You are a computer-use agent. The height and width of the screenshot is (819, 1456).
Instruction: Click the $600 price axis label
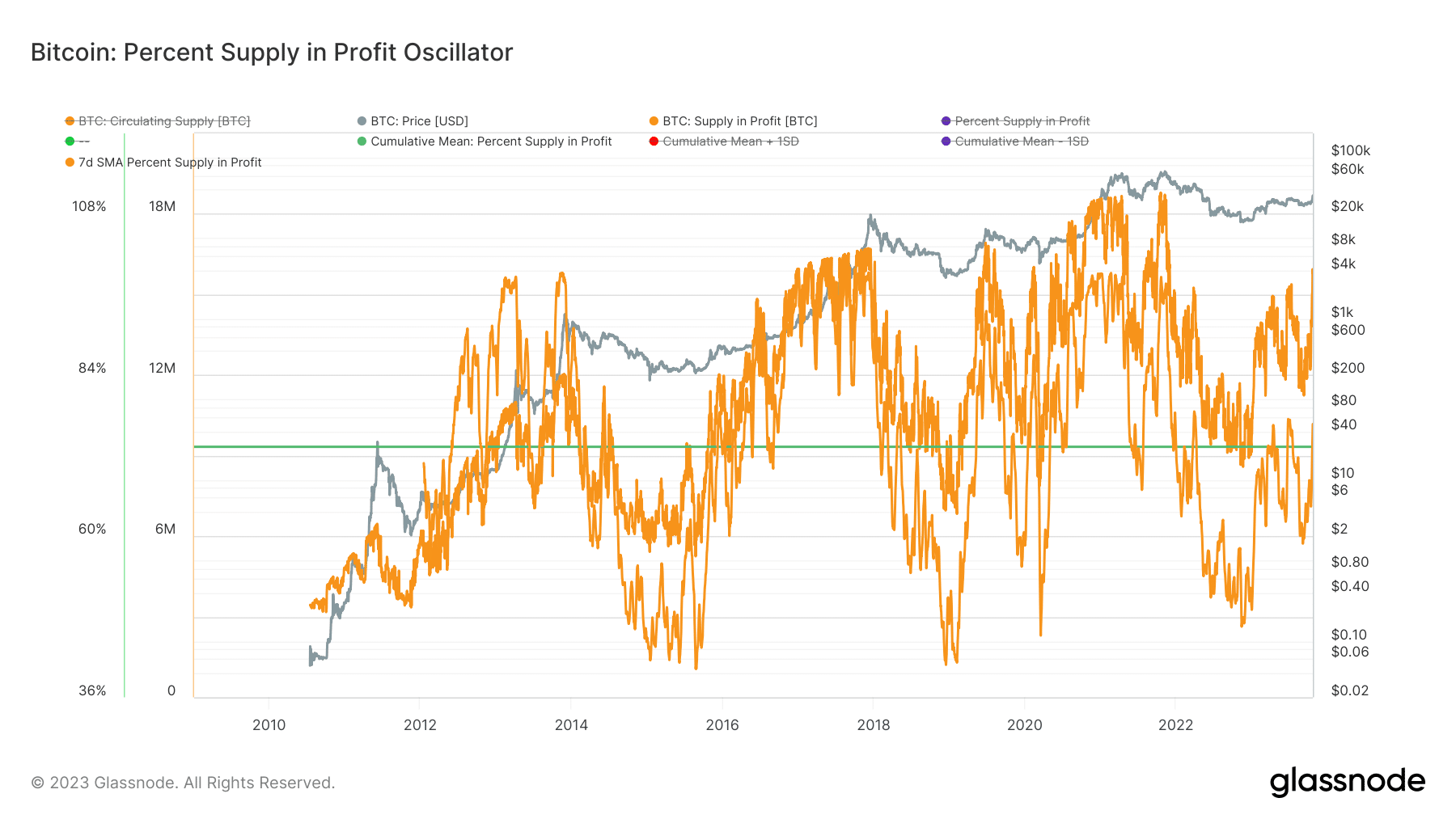click(1348, 330)
